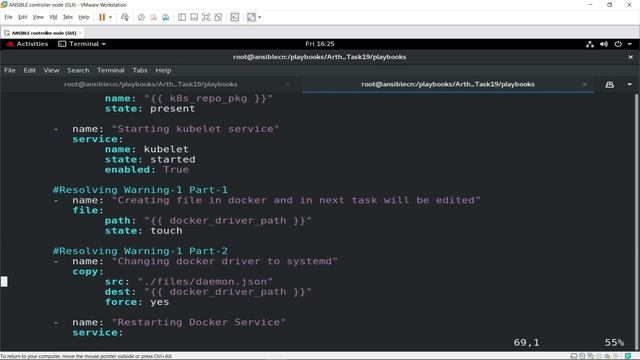The width and height of the screenshot is (640, 360).
Task: Open VMware VM menu
Action: click(x=53, y=17)
